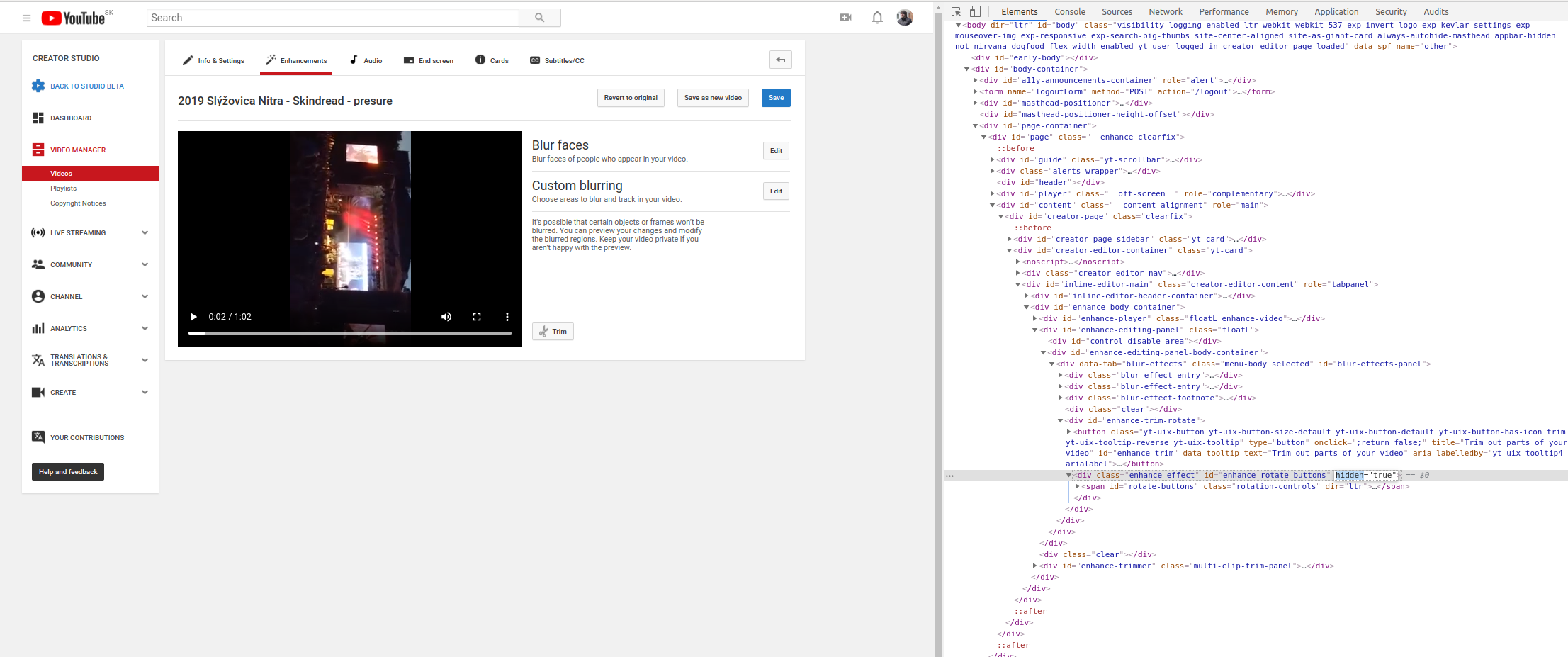1568x657 pixels.
Task: Switch to the Cards tab
Action: 492,60
